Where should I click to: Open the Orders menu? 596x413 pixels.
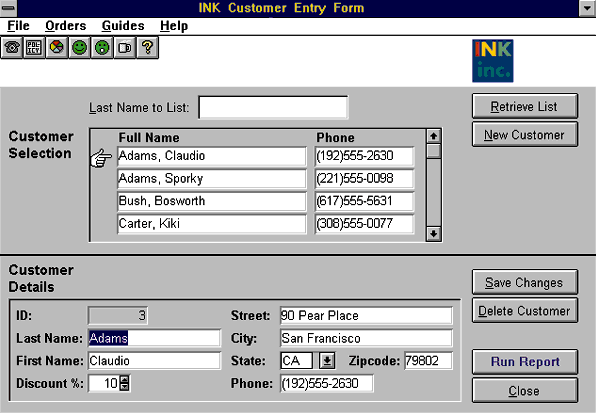pos(65,26)
